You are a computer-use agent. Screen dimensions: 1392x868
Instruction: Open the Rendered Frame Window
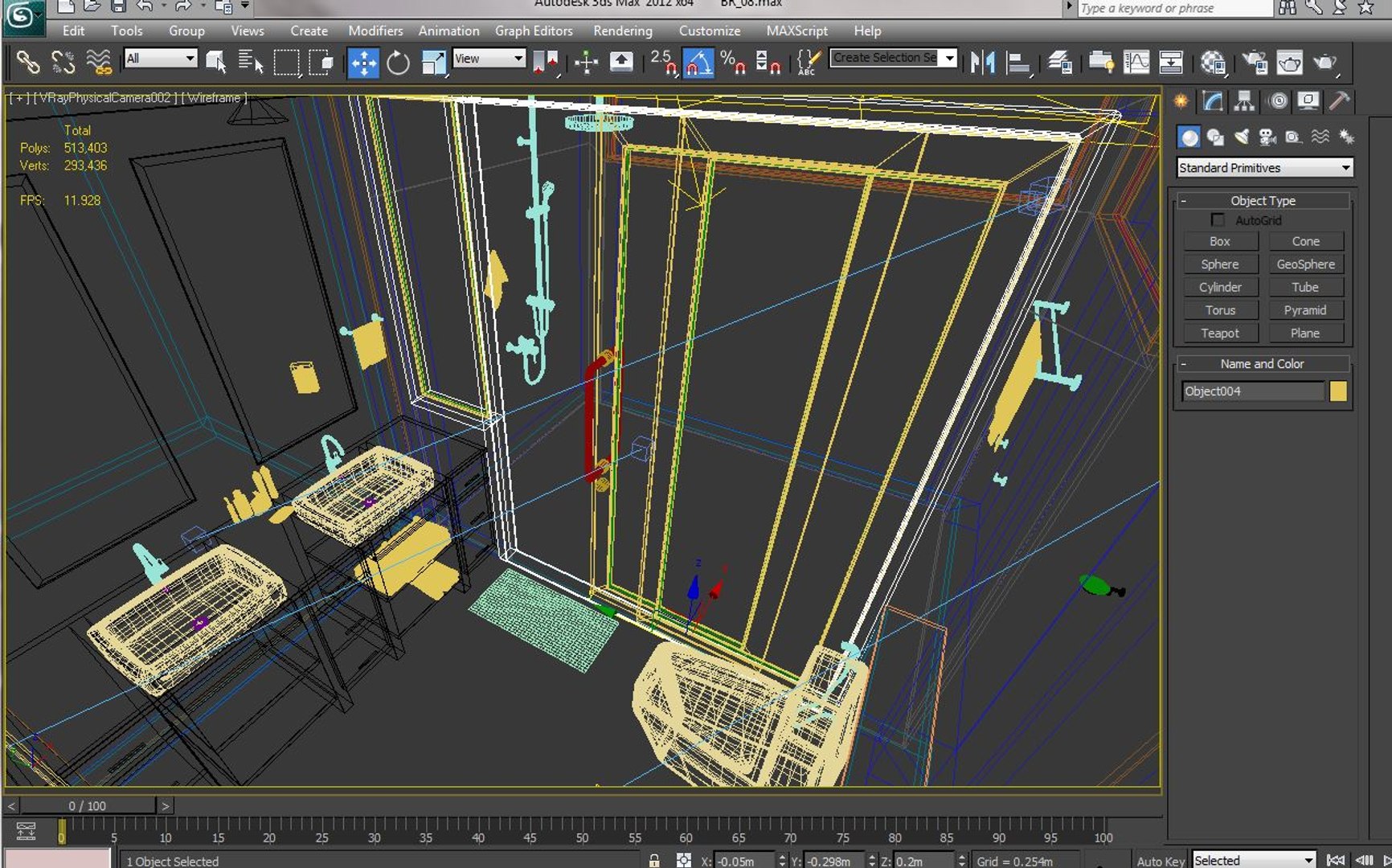1289,62
